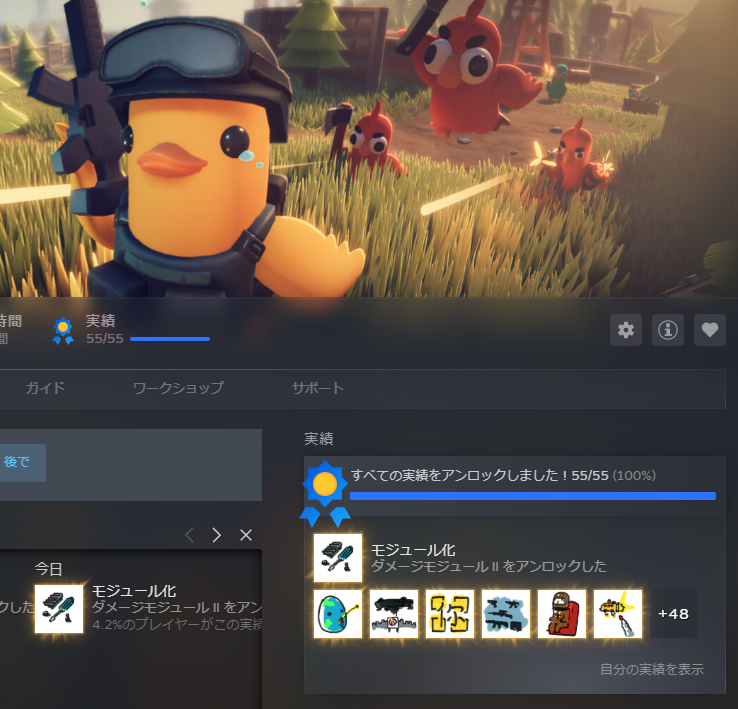The height and width of the screenshot is (709, 738).
Task: Open game settings gear icon
Action: [626, 330]
